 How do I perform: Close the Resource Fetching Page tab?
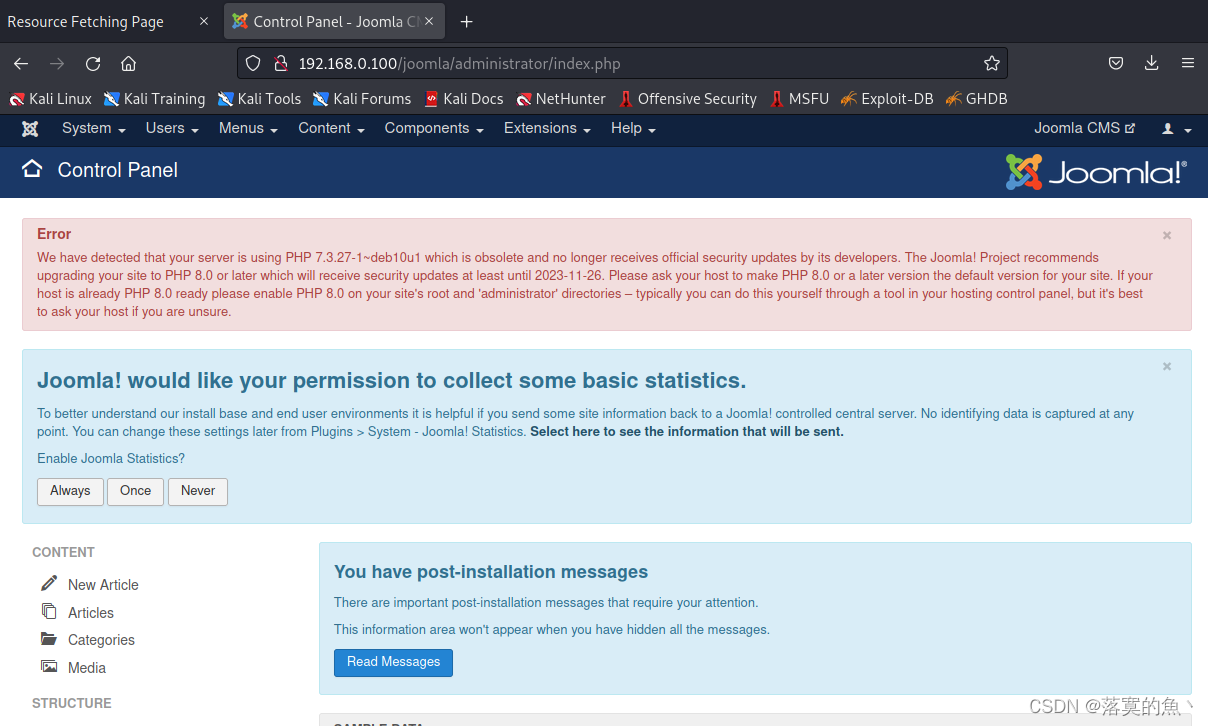pyautogui.click(x=204, y=21)
